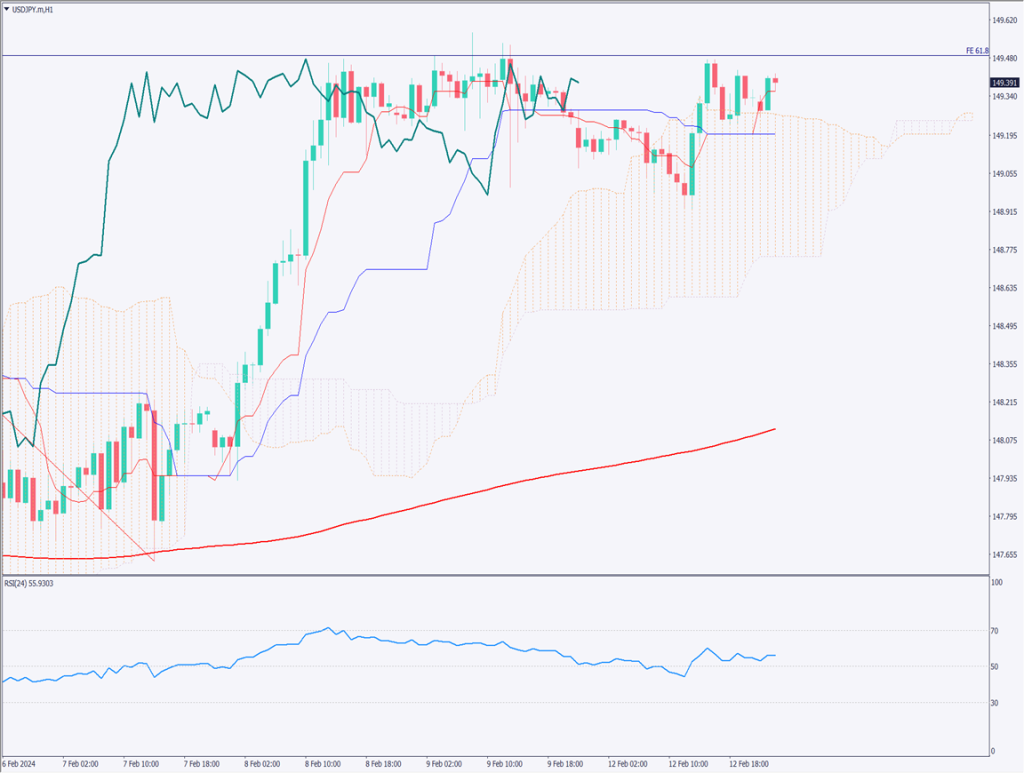Click the 7 Feb 02:00 time label

[78, 764]
